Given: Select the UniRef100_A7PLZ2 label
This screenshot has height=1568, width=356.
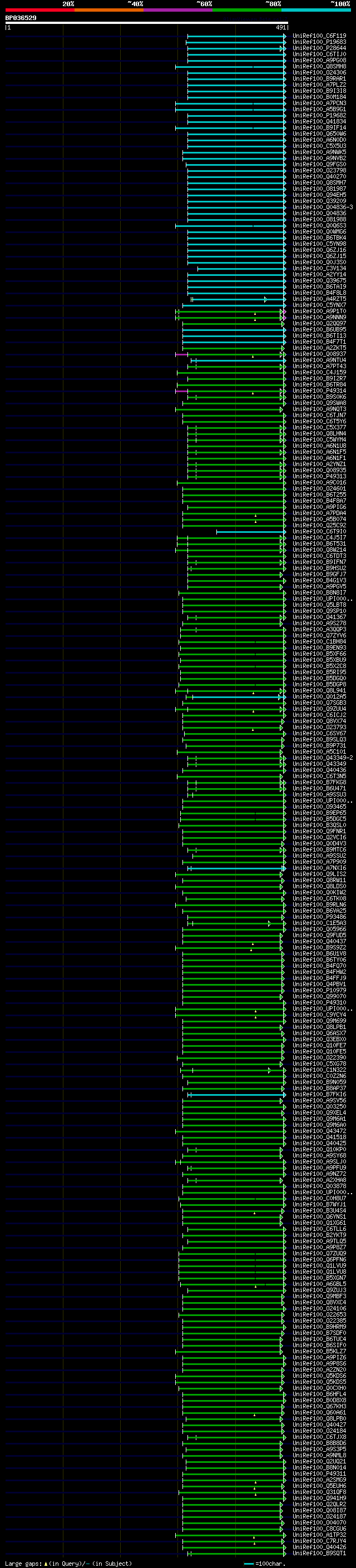Looking at the screenshot, I should click(319, 85).
